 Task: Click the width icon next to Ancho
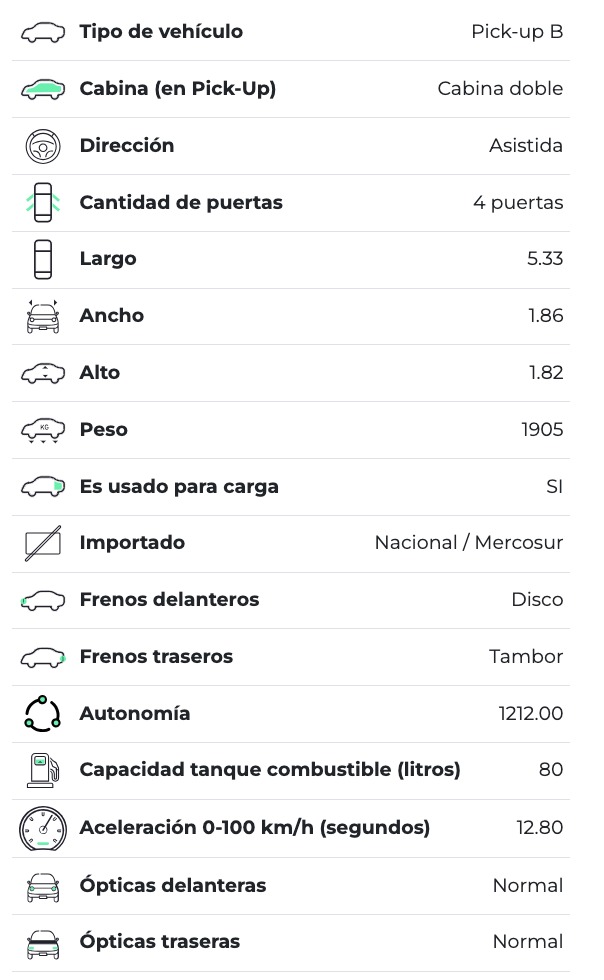click(43, 316)
